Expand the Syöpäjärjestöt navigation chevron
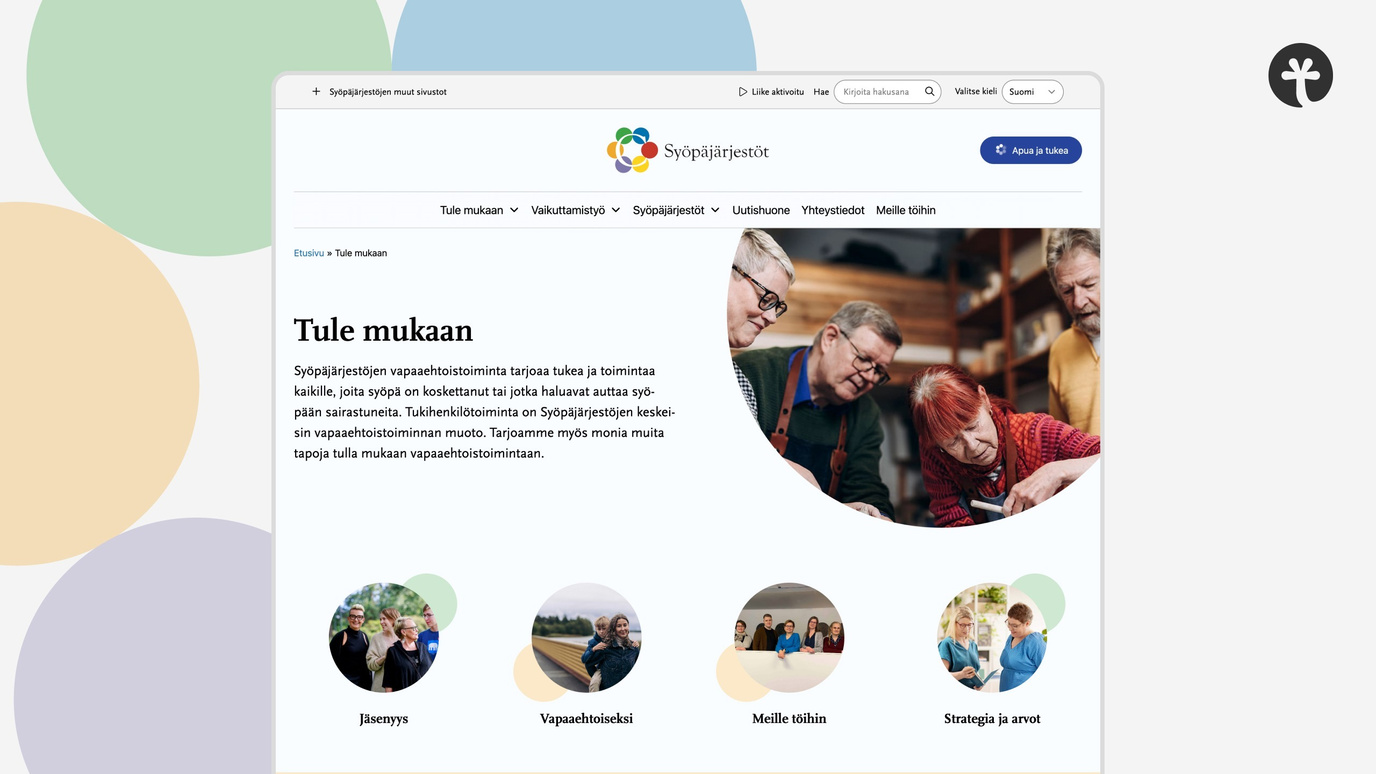The image size is (1376, 774). (715, 210)
